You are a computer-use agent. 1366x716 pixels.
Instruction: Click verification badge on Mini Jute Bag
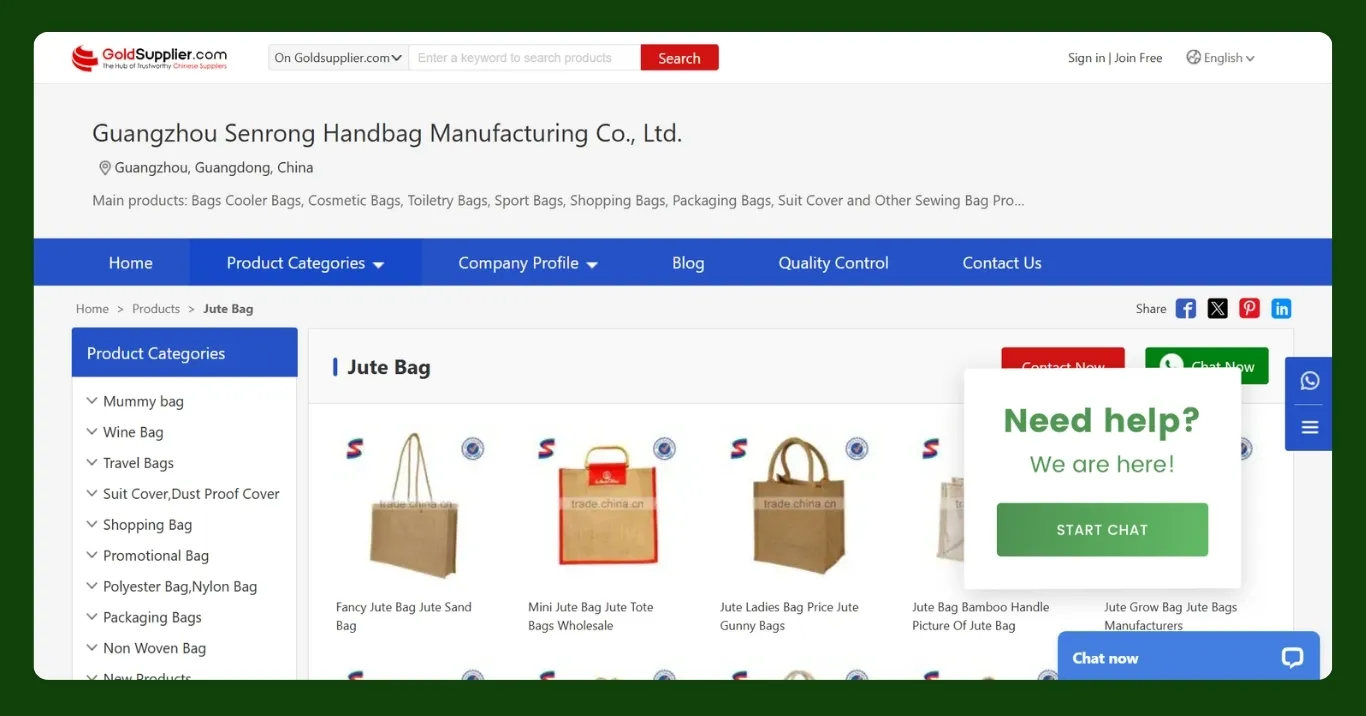pyautogui.click(x=664, y=449)
